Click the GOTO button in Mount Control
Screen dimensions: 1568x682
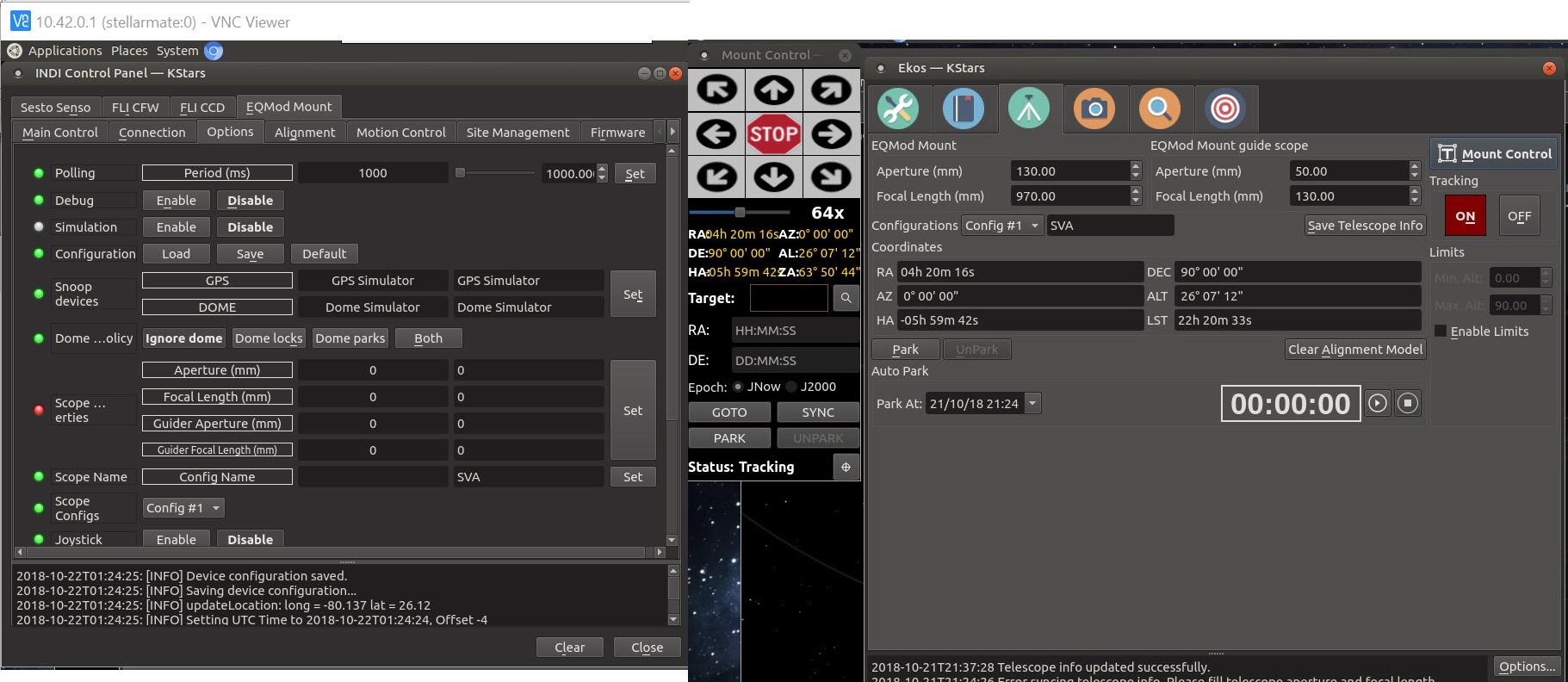(x=729, y=412)
